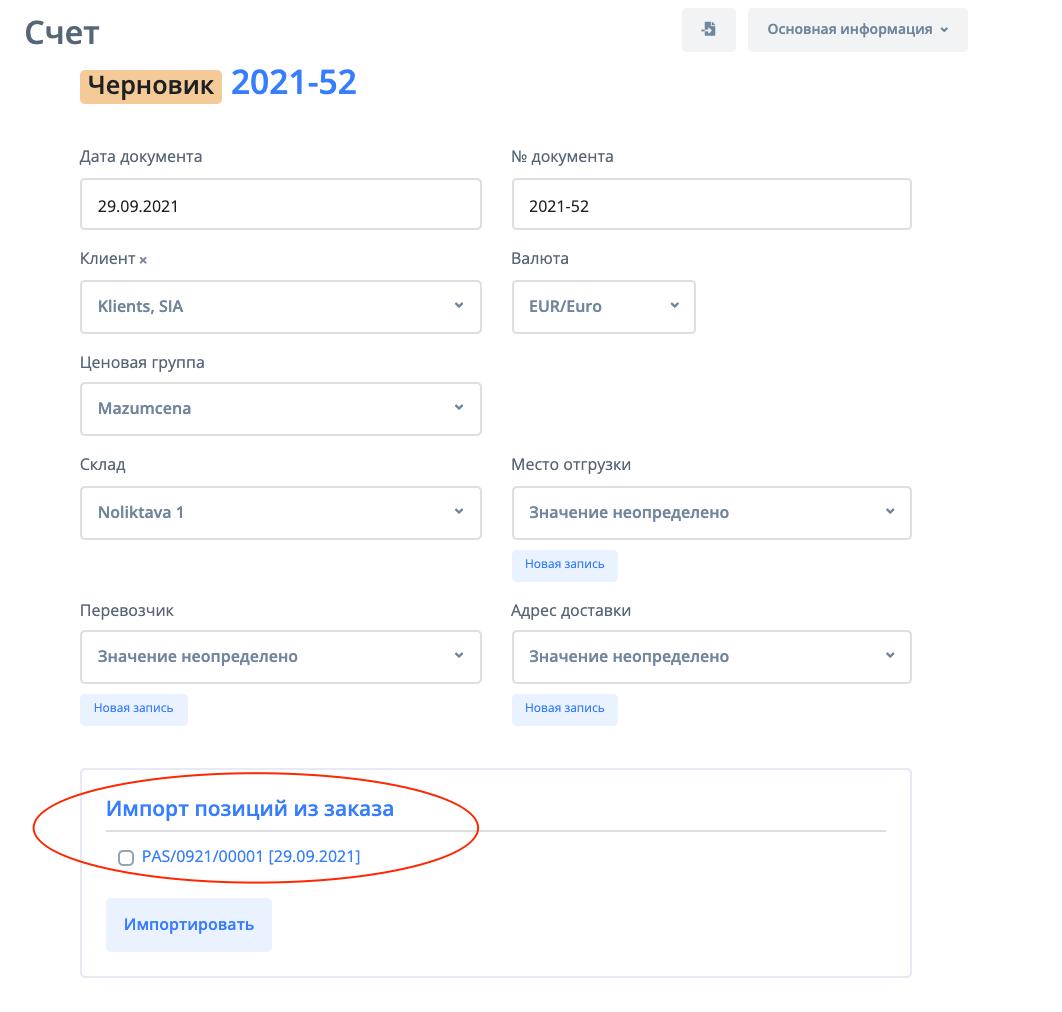This screenshot has width=1062, height=1012.
Task: Expand the Клиент dropdown showing Klients, SIA
Action: [280, 307]
